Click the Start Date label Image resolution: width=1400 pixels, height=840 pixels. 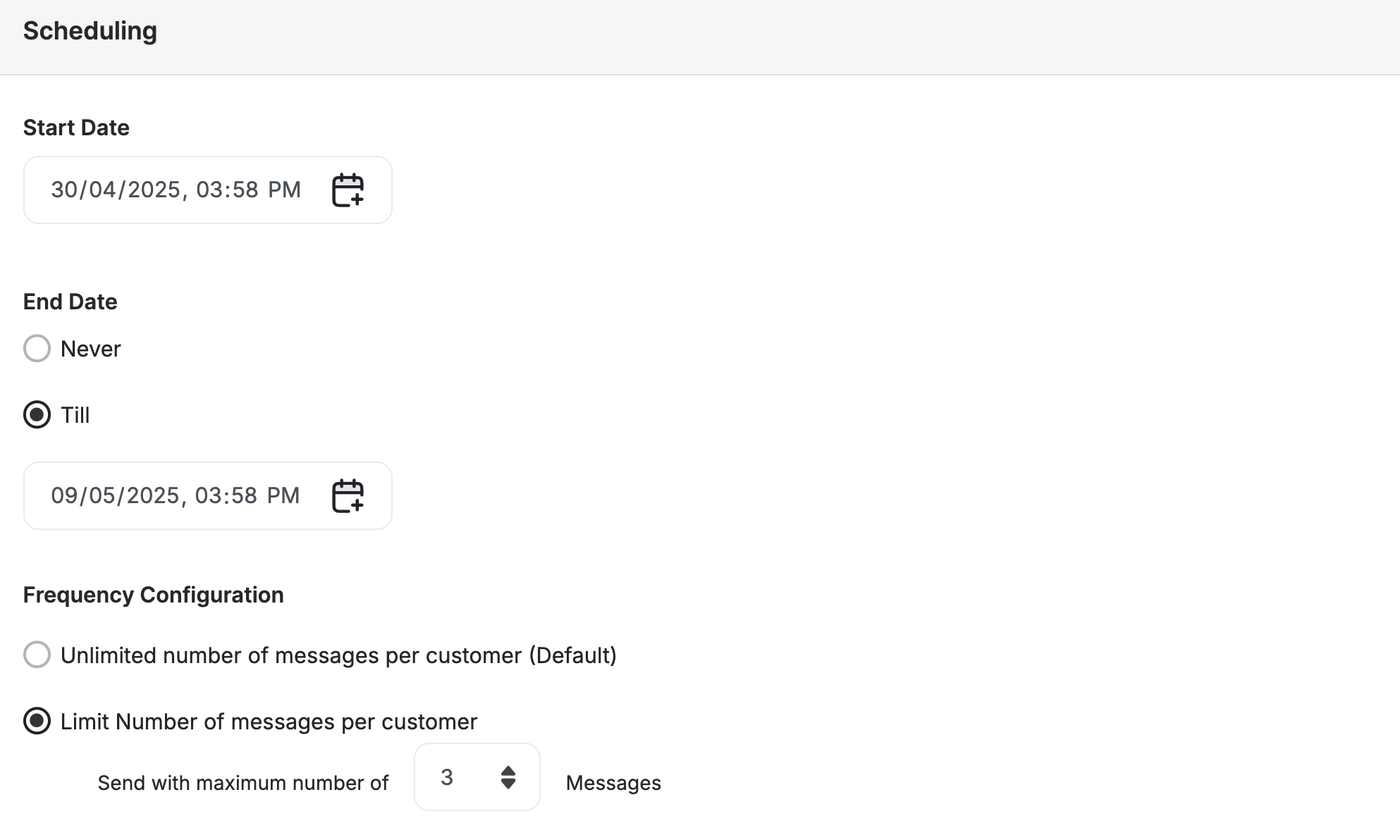(x=75, y=128)
